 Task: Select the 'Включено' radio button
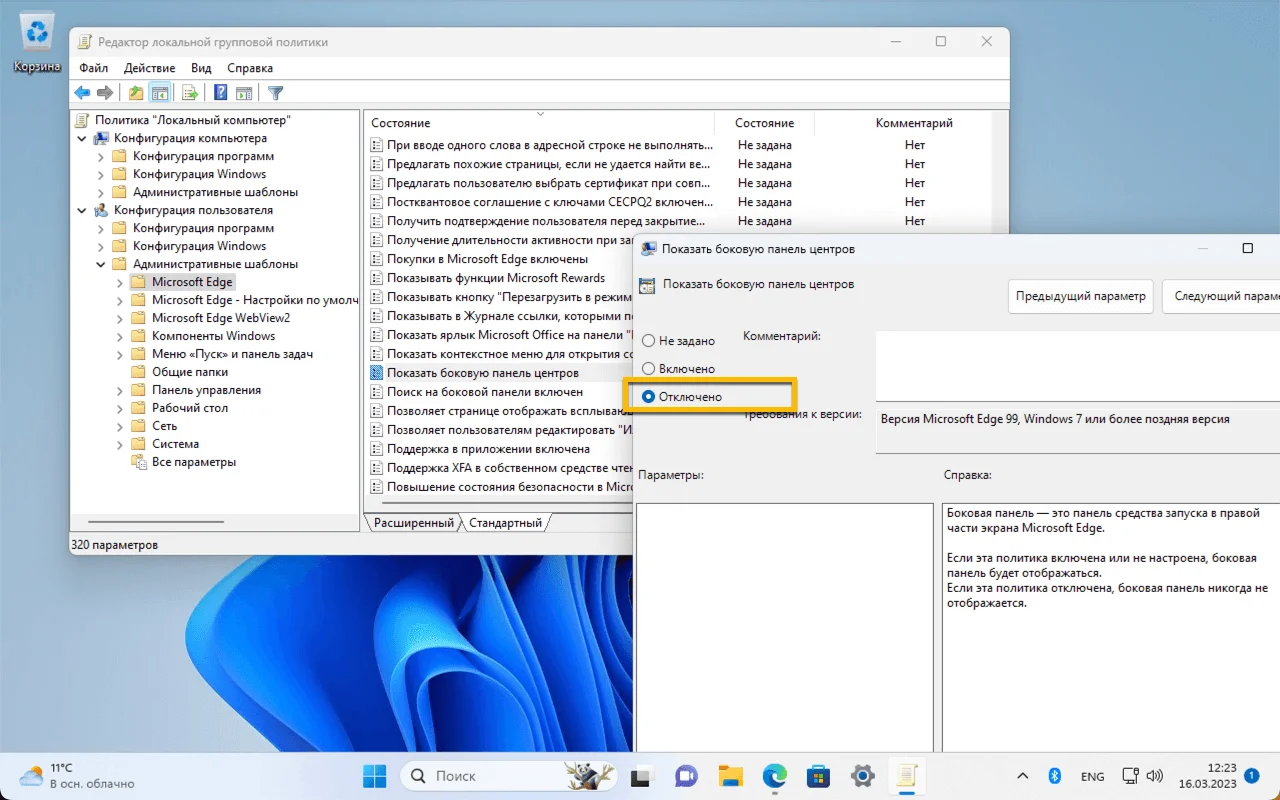(649, 369)
